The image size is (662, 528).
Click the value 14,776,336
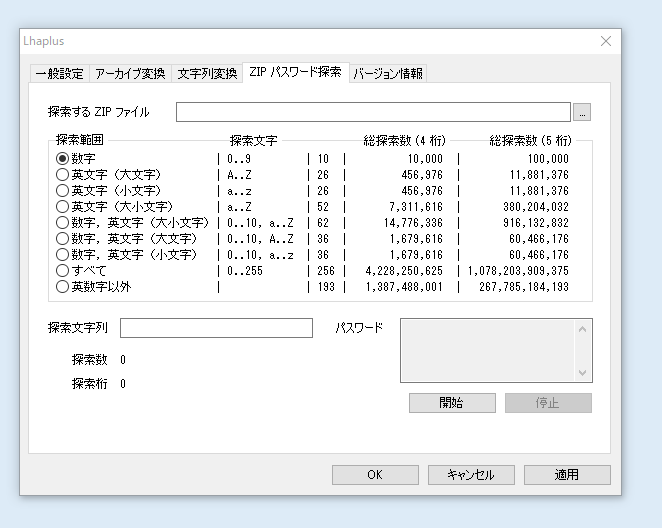pos(413,223)
